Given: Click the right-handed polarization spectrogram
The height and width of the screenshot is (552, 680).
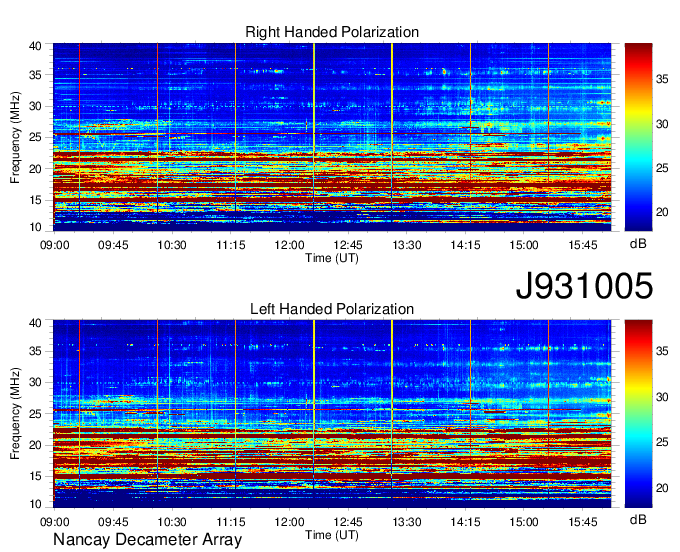Looking at the screenshot, I should (x=332, y=137).
